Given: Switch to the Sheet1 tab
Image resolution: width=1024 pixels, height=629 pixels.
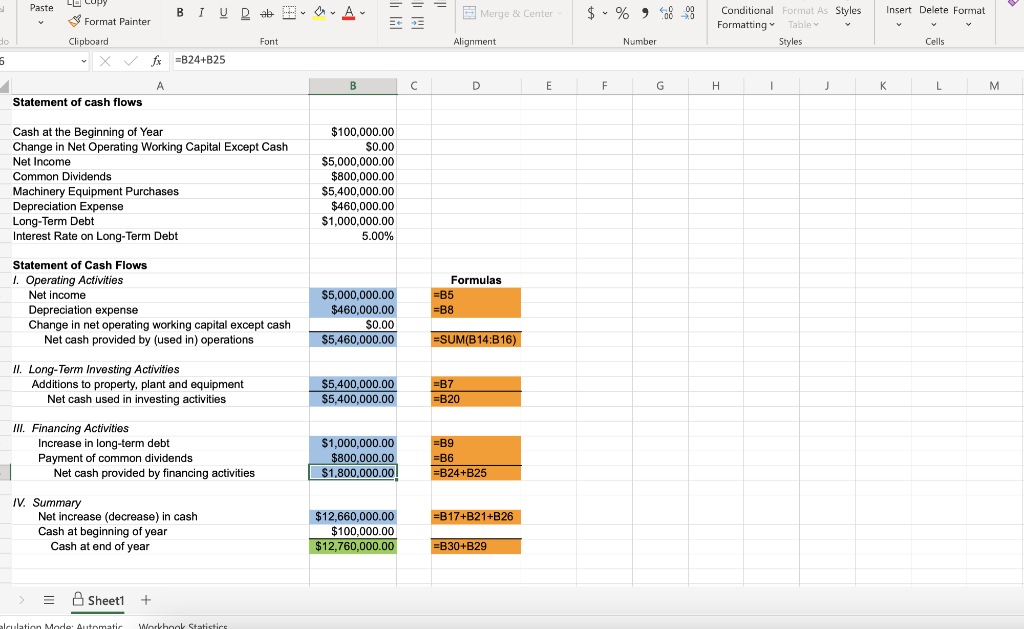Looking at the screenshot, I should click(98, 600).
